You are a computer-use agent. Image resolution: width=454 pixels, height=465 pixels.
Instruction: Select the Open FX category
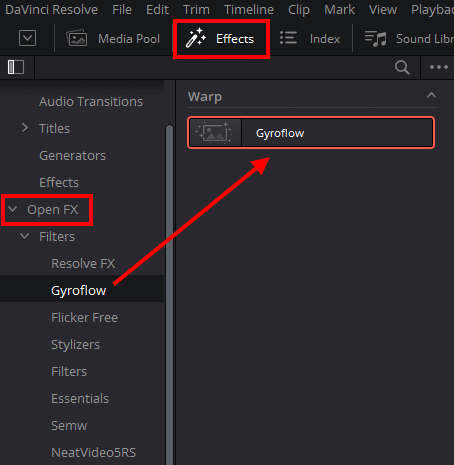coord(53,210)
